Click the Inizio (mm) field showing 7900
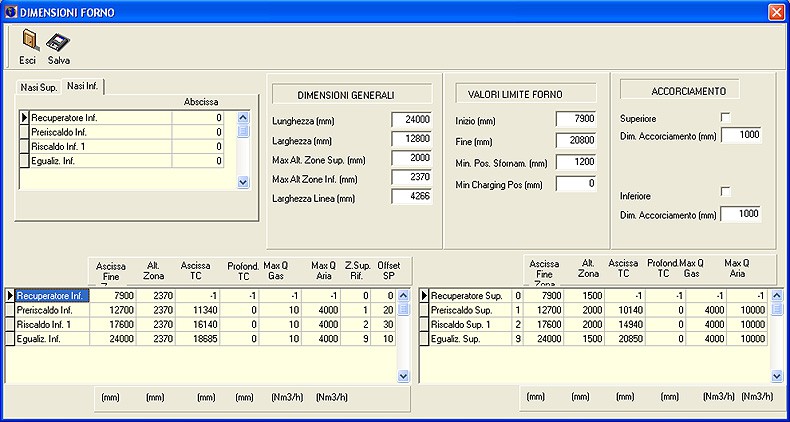This screenshot has width=790, height=422. click(x=576, y=119)
